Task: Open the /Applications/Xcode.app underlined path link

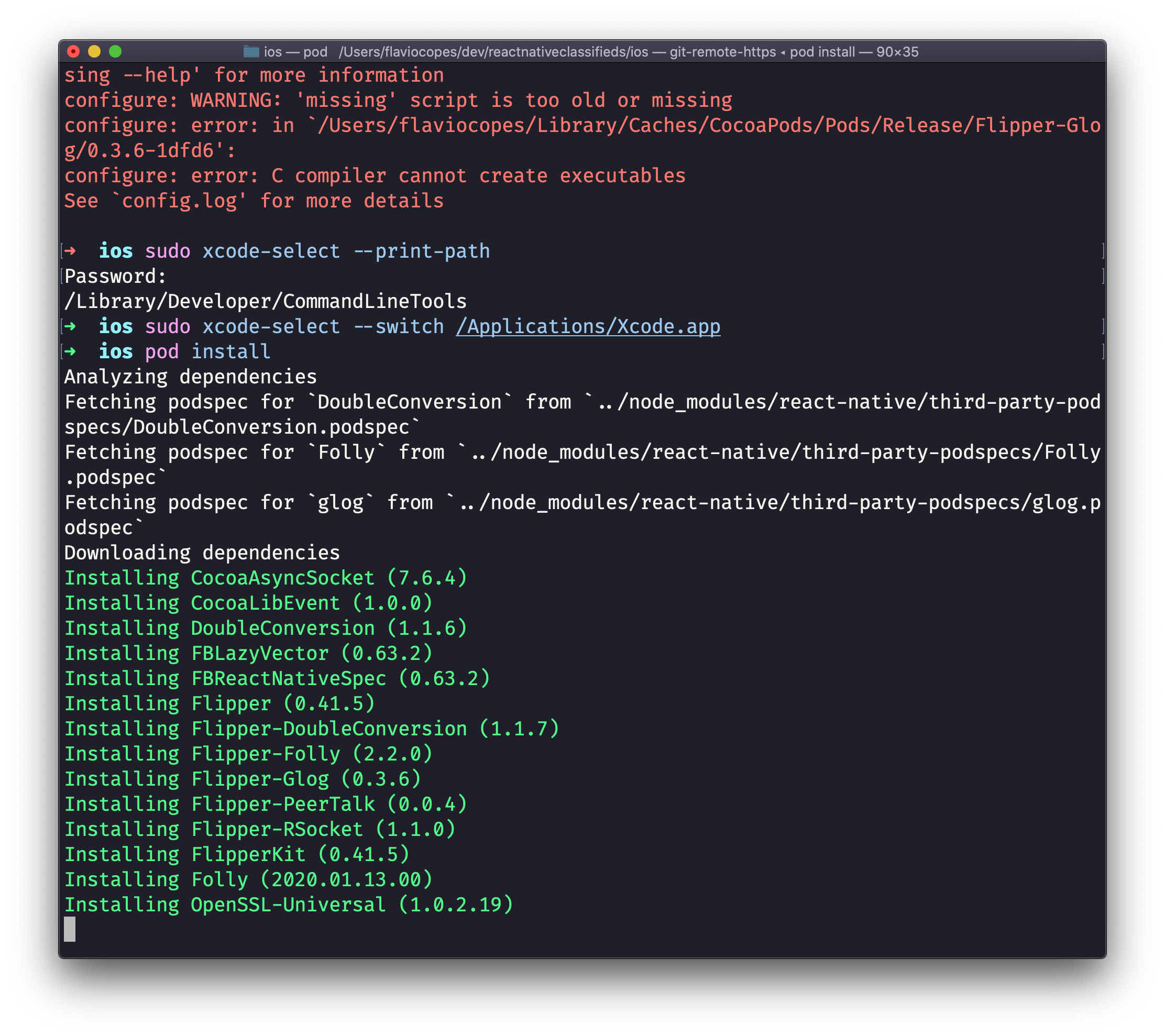Action: [588, 326]
